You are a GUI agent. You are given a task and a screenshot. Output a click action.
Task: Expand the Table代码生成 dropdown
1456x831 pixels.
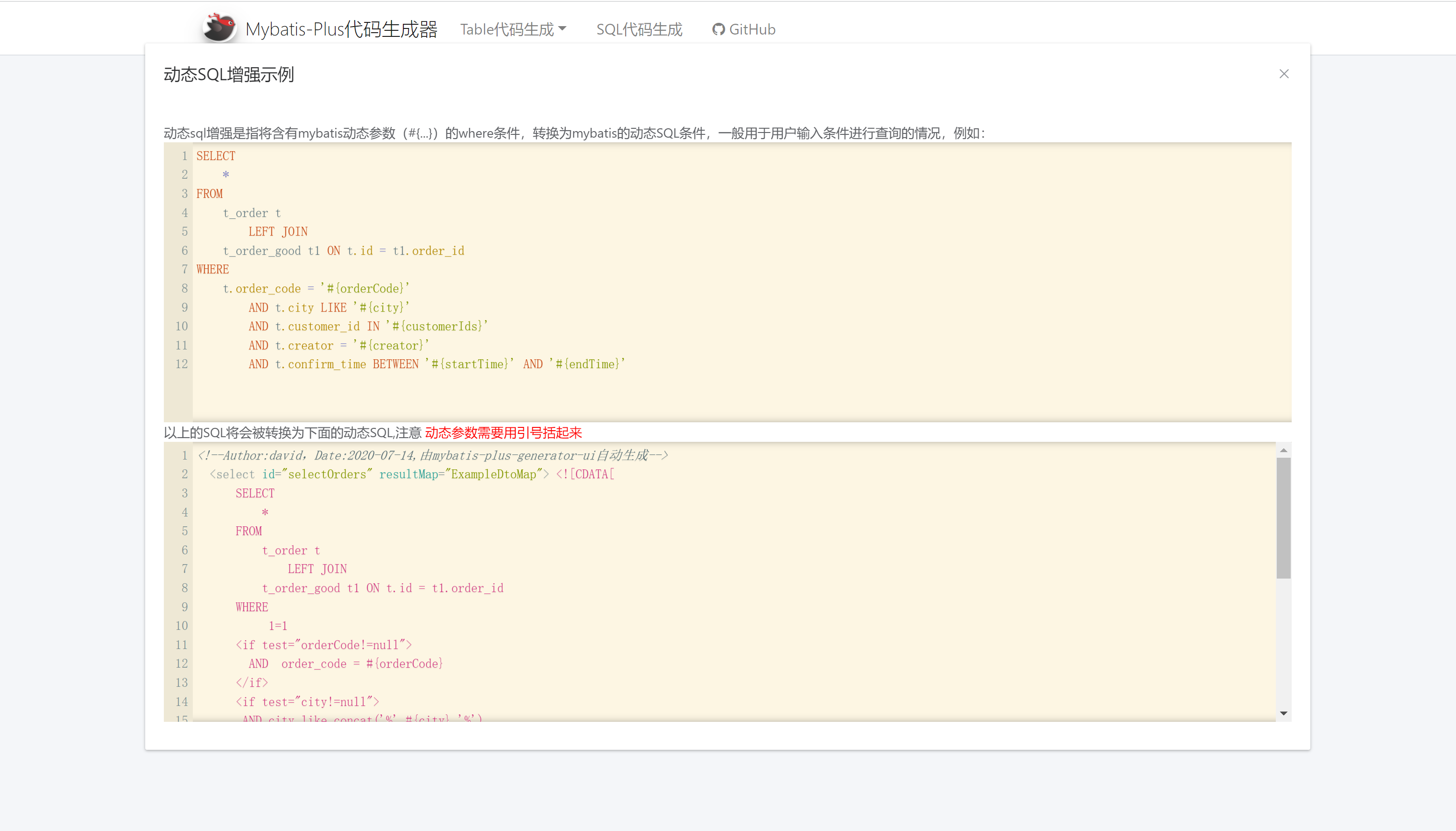coord(513,29)
